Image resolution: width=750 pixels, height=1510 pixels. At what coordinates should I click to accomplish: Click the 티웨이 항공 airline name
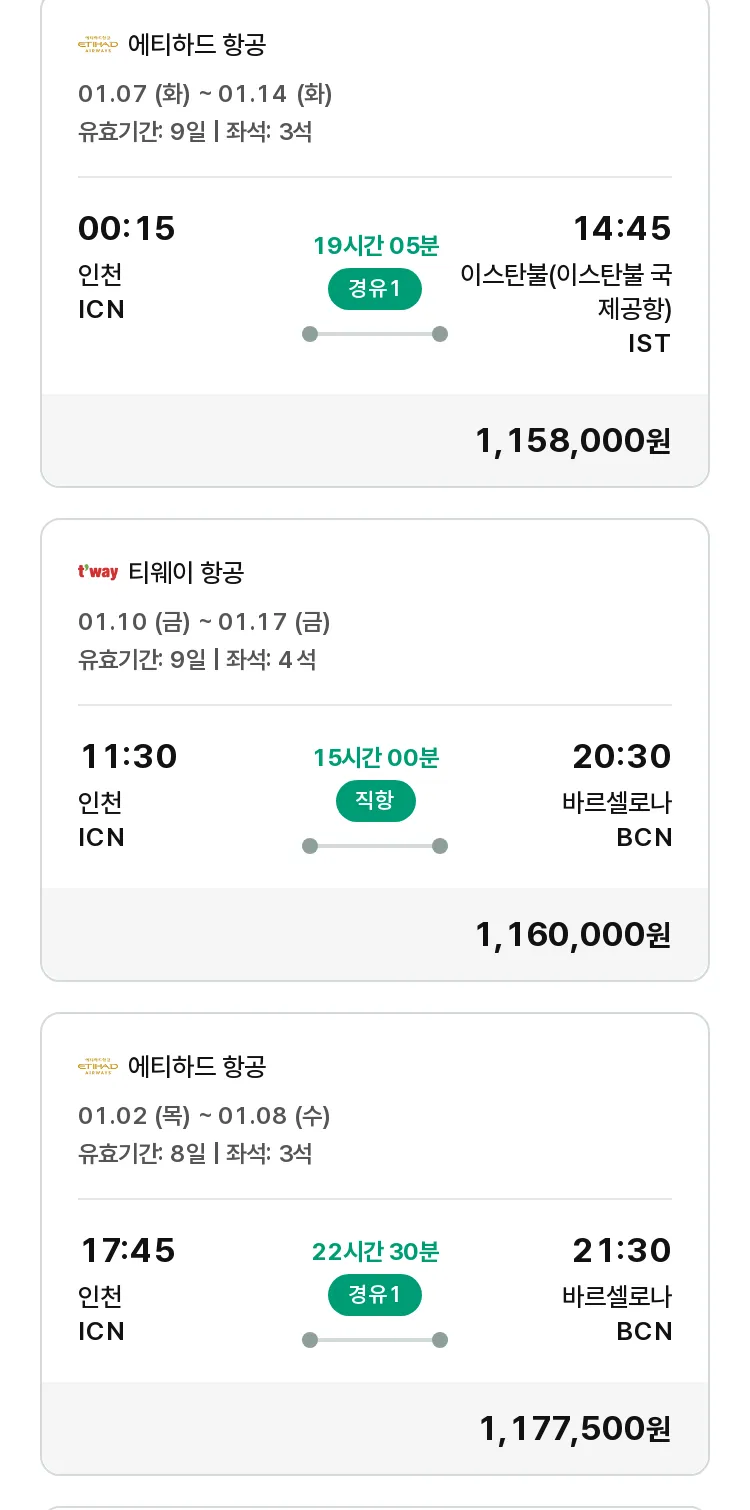pos(186,572)
